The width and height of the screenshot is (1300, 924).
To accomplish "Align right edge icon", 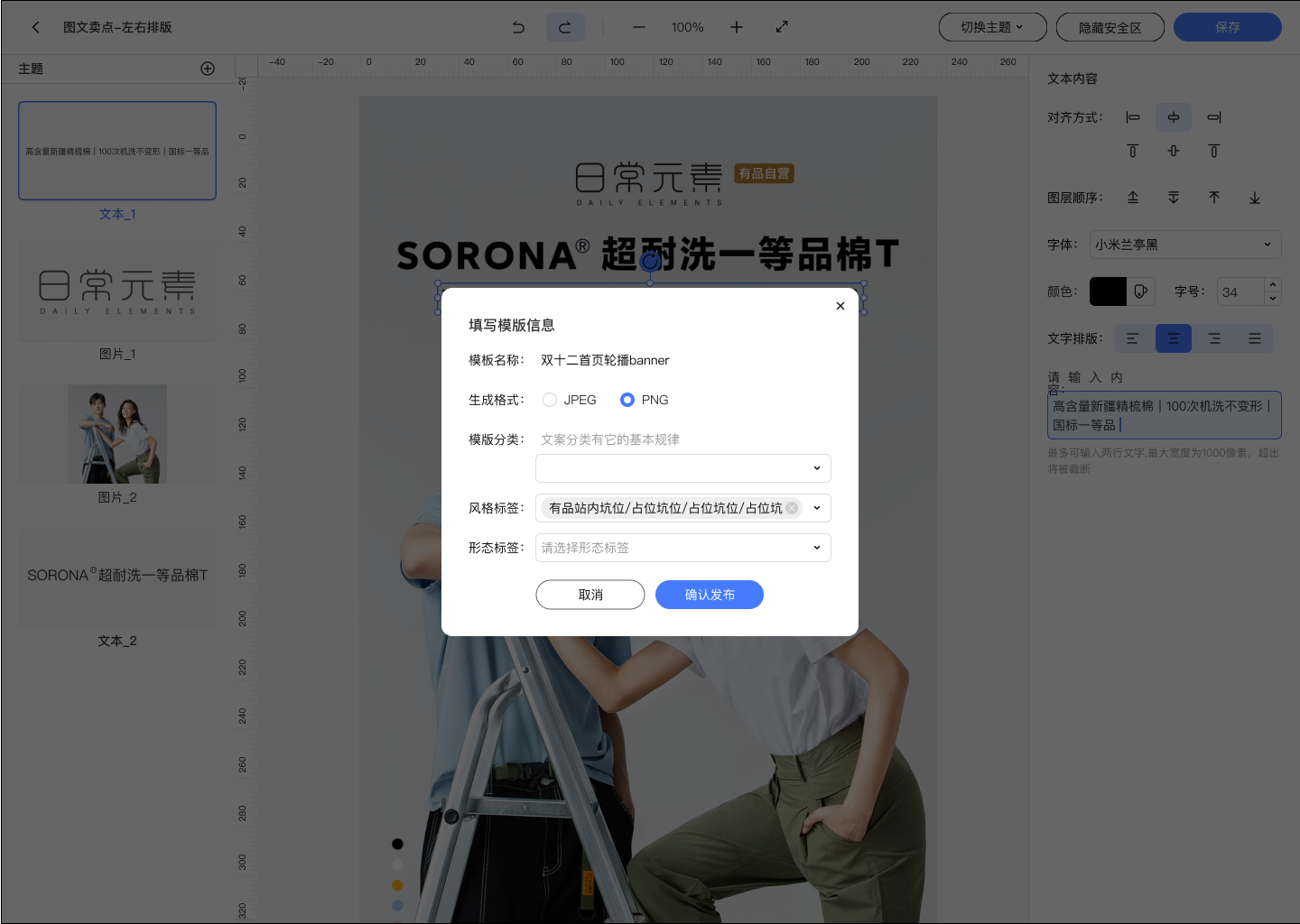I will (1214, 117).
